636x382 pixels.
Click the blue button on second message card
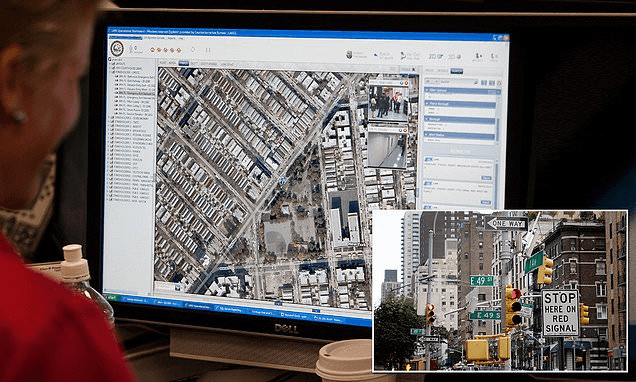coord(486,202)
